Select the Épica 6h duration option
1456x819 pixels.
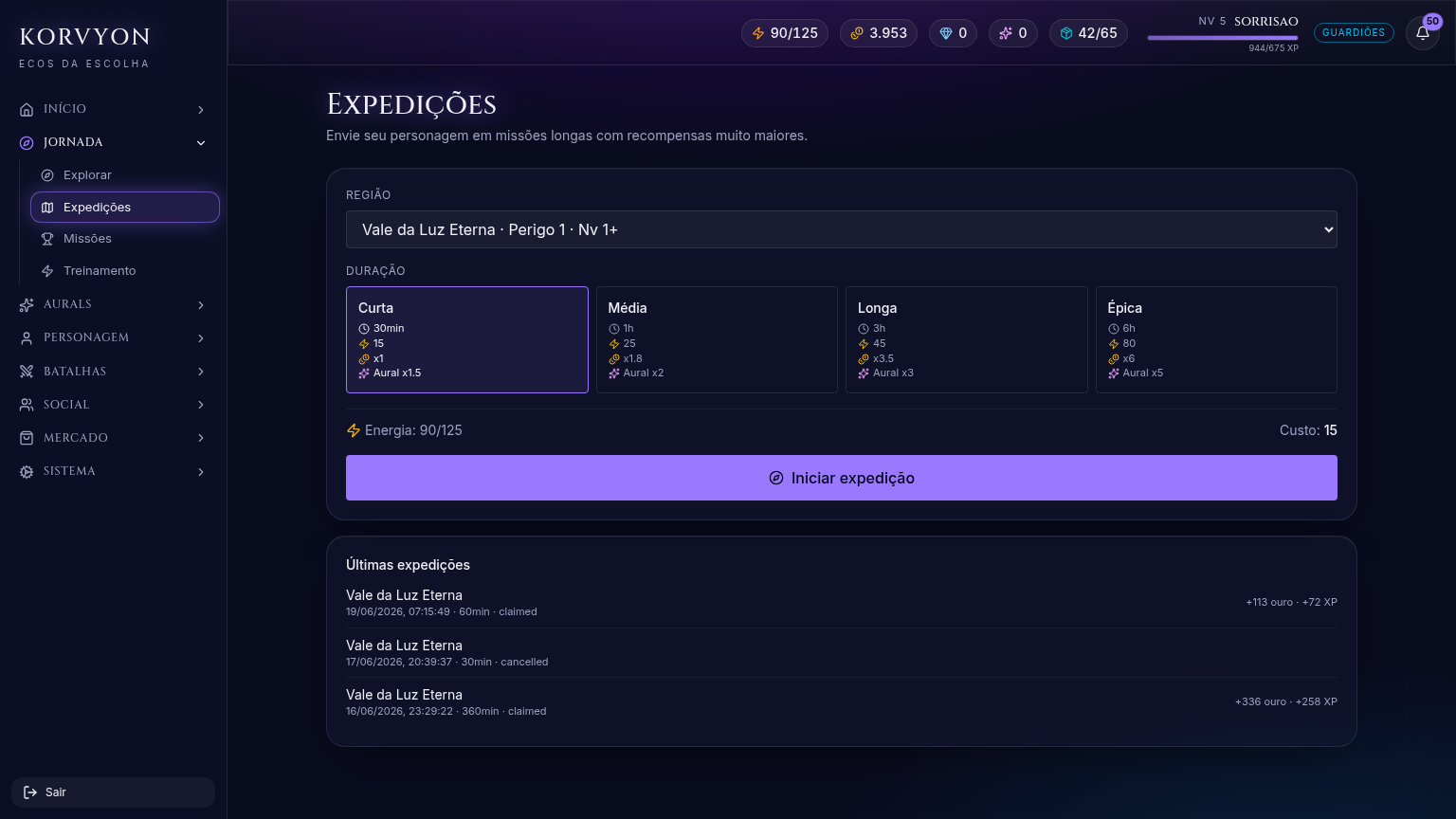(x=1216, y=339)
